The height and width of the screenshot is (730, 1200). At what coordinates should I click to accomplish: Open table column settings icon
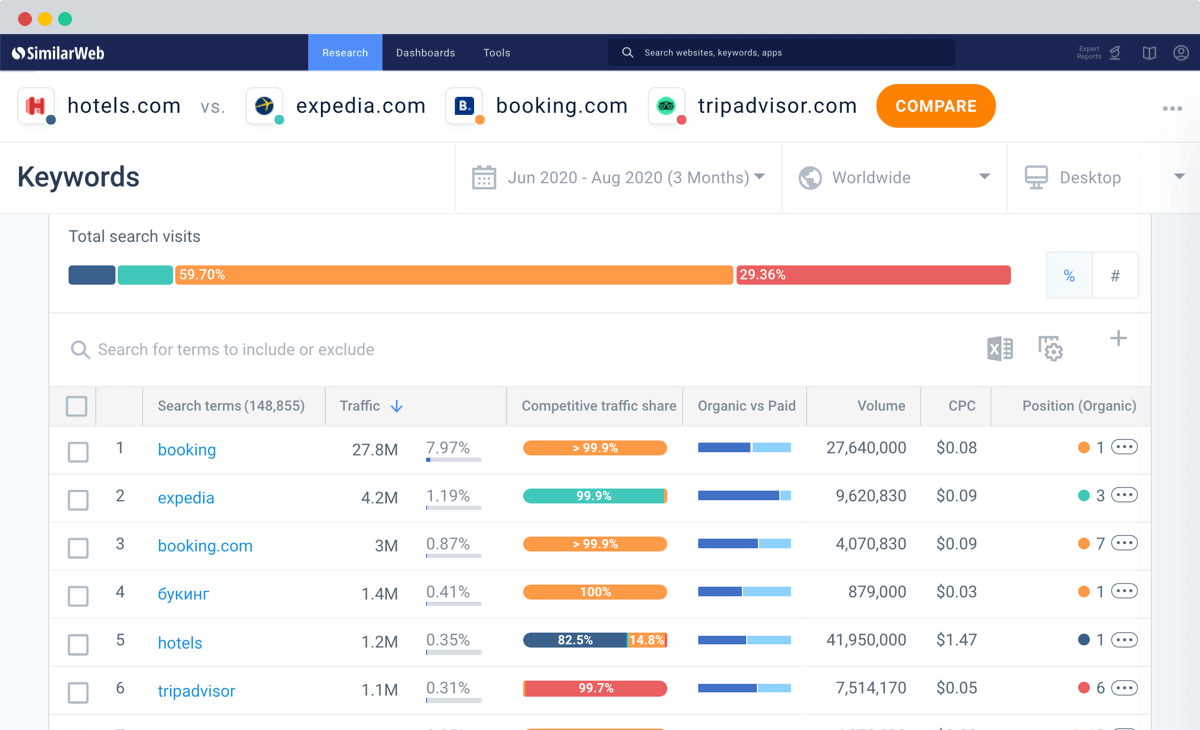(1050, 348)
